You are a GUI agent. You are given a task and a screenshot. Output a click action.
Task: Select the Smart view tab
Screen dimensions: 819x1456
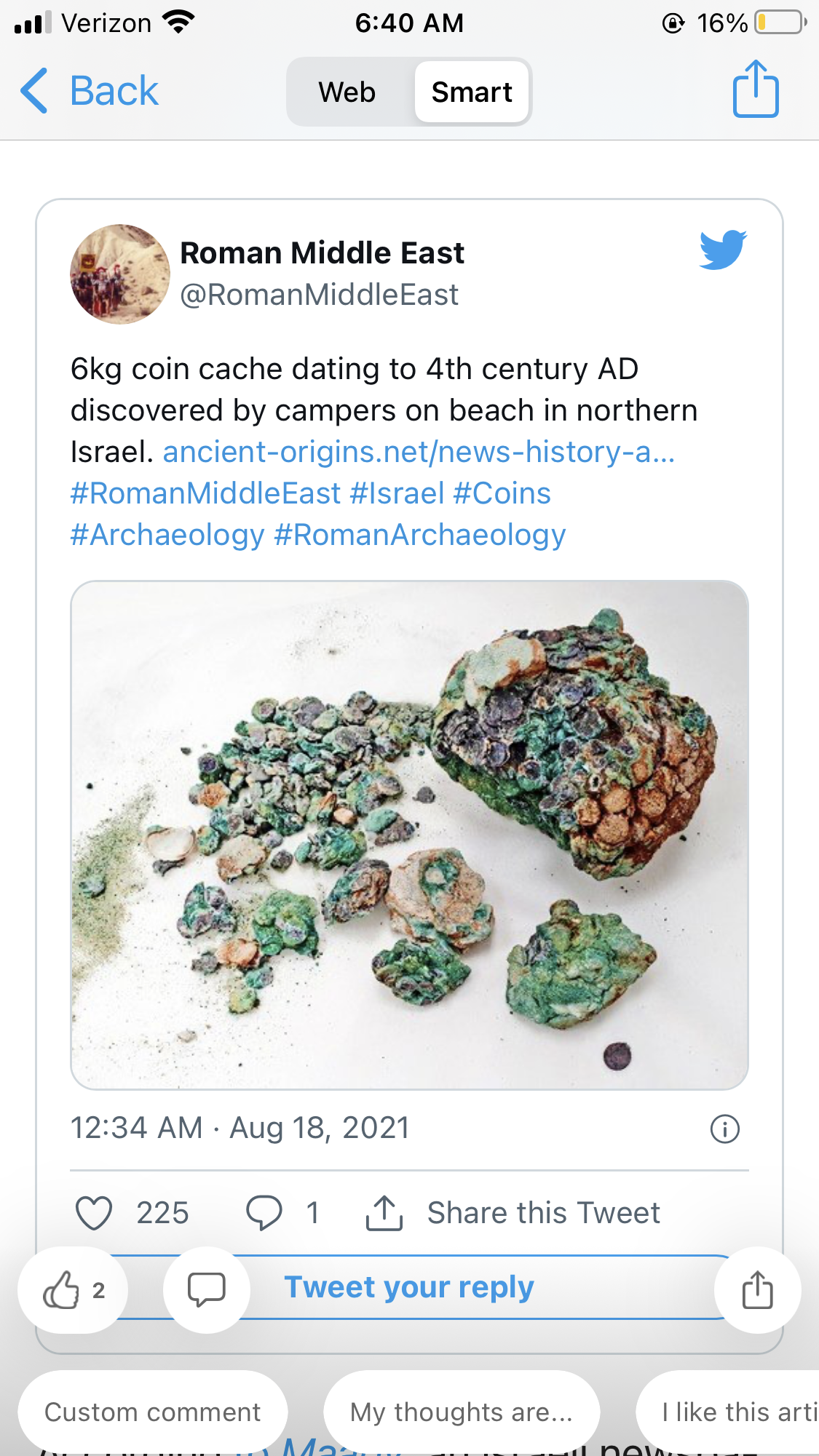(472, 92)
